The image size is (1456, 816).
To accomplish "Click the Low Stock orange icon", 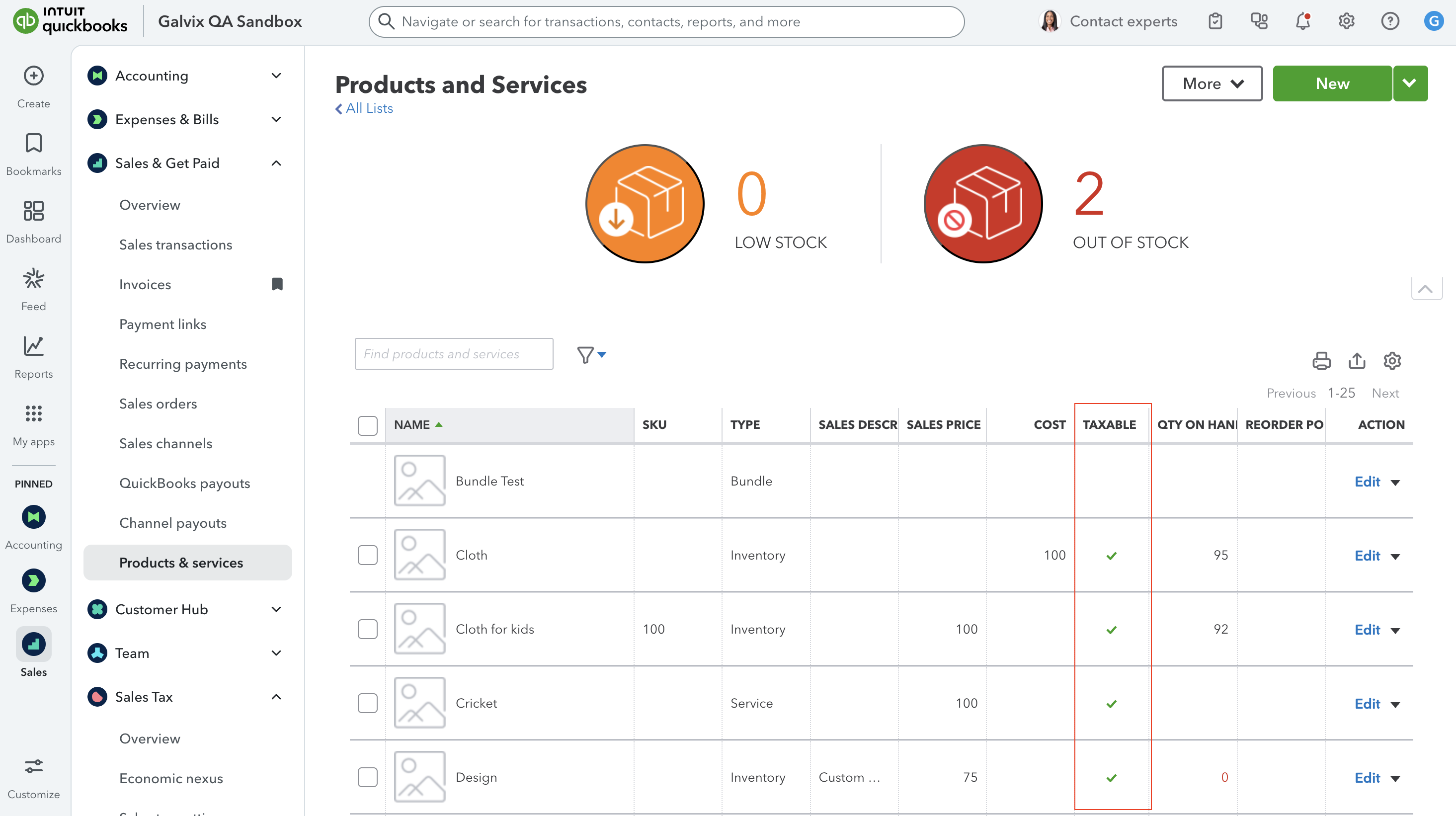I will click(x=645, y=203).
